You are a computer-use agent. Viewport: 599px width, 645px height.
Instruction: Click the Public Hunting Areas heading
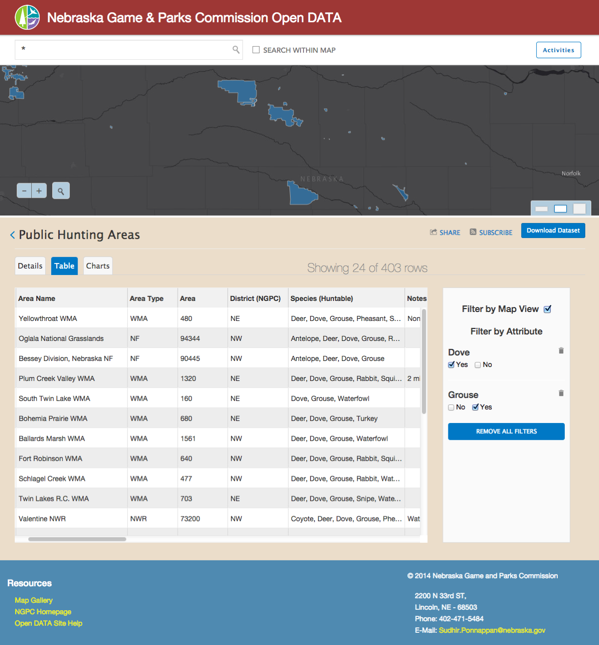pos(79,235)
